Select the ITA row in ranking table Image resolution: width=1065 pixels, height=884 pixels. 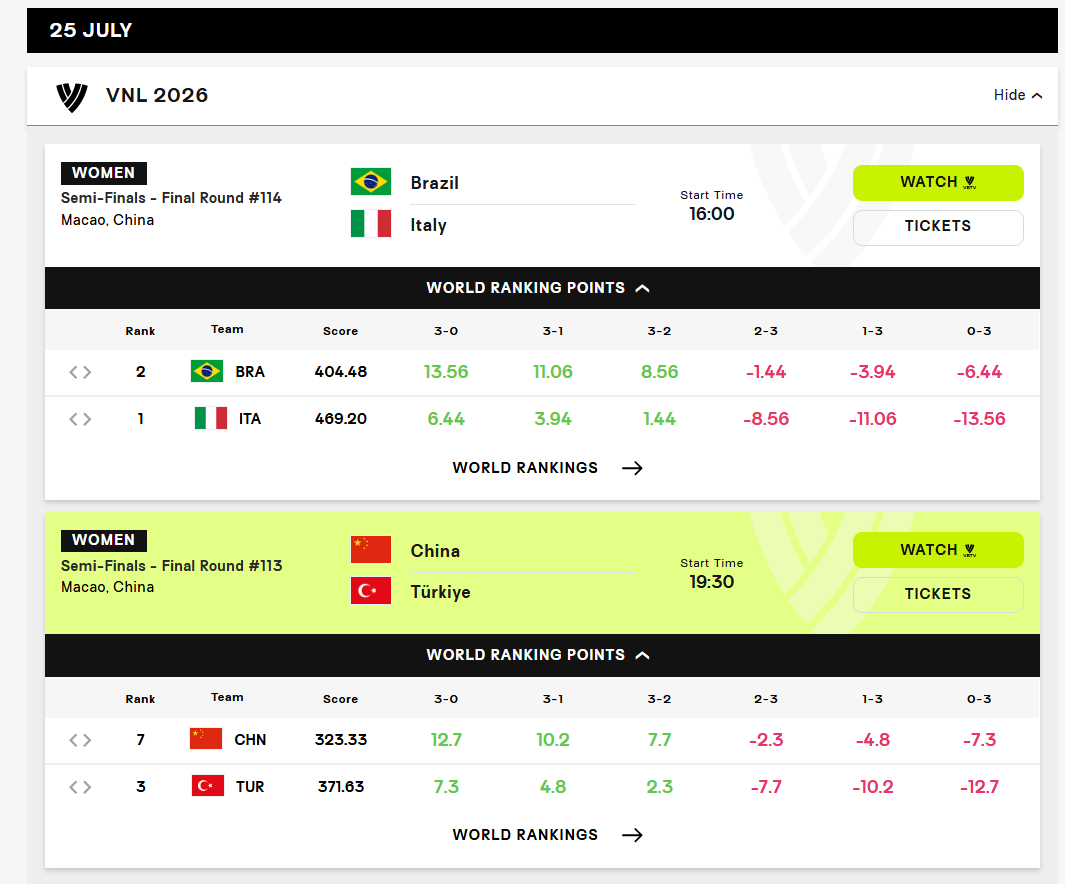coord(542,419)
